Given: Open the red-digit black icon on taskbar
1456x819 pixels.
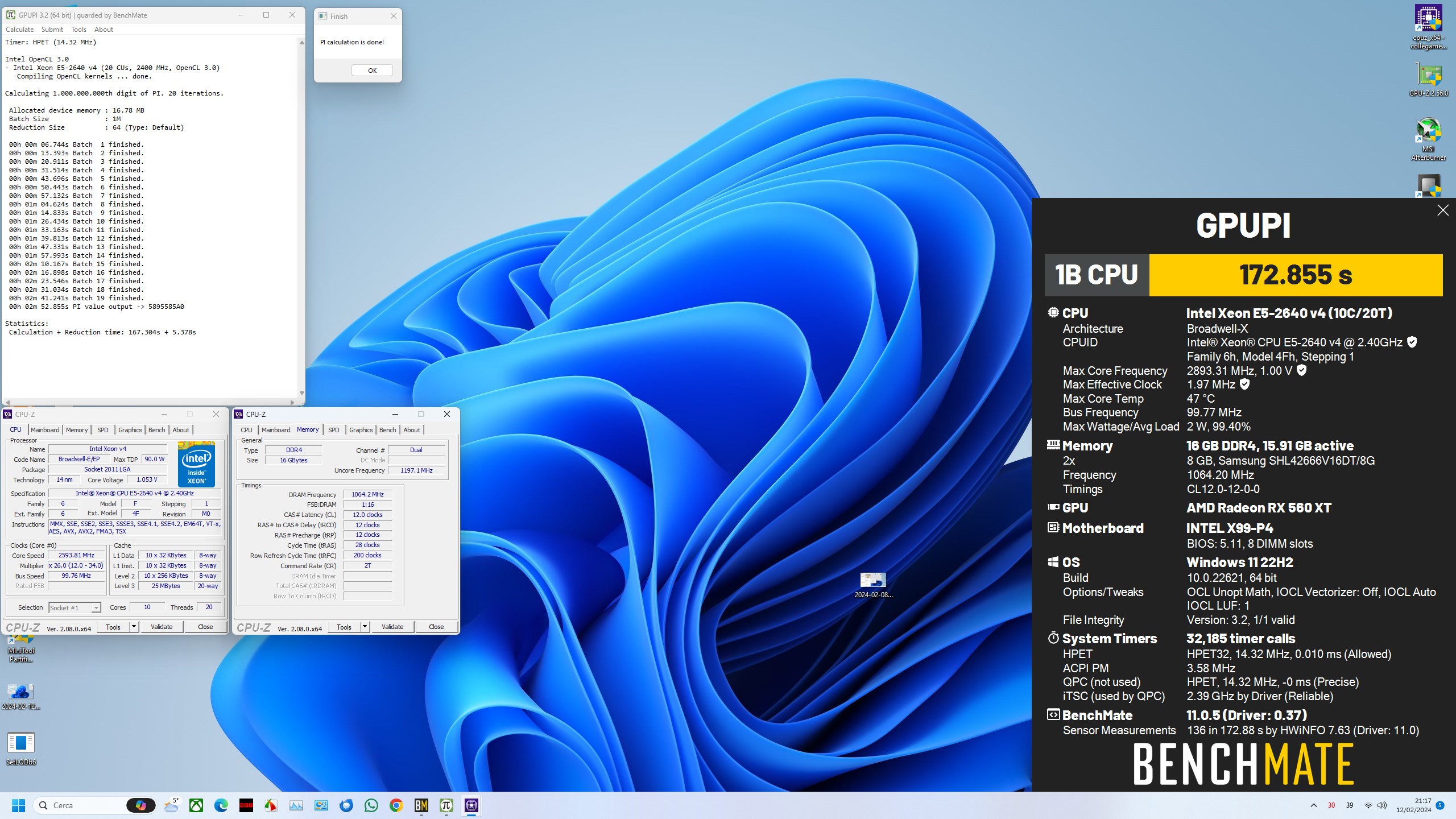Looking at the screenshot, I should (x=246, y=805).
